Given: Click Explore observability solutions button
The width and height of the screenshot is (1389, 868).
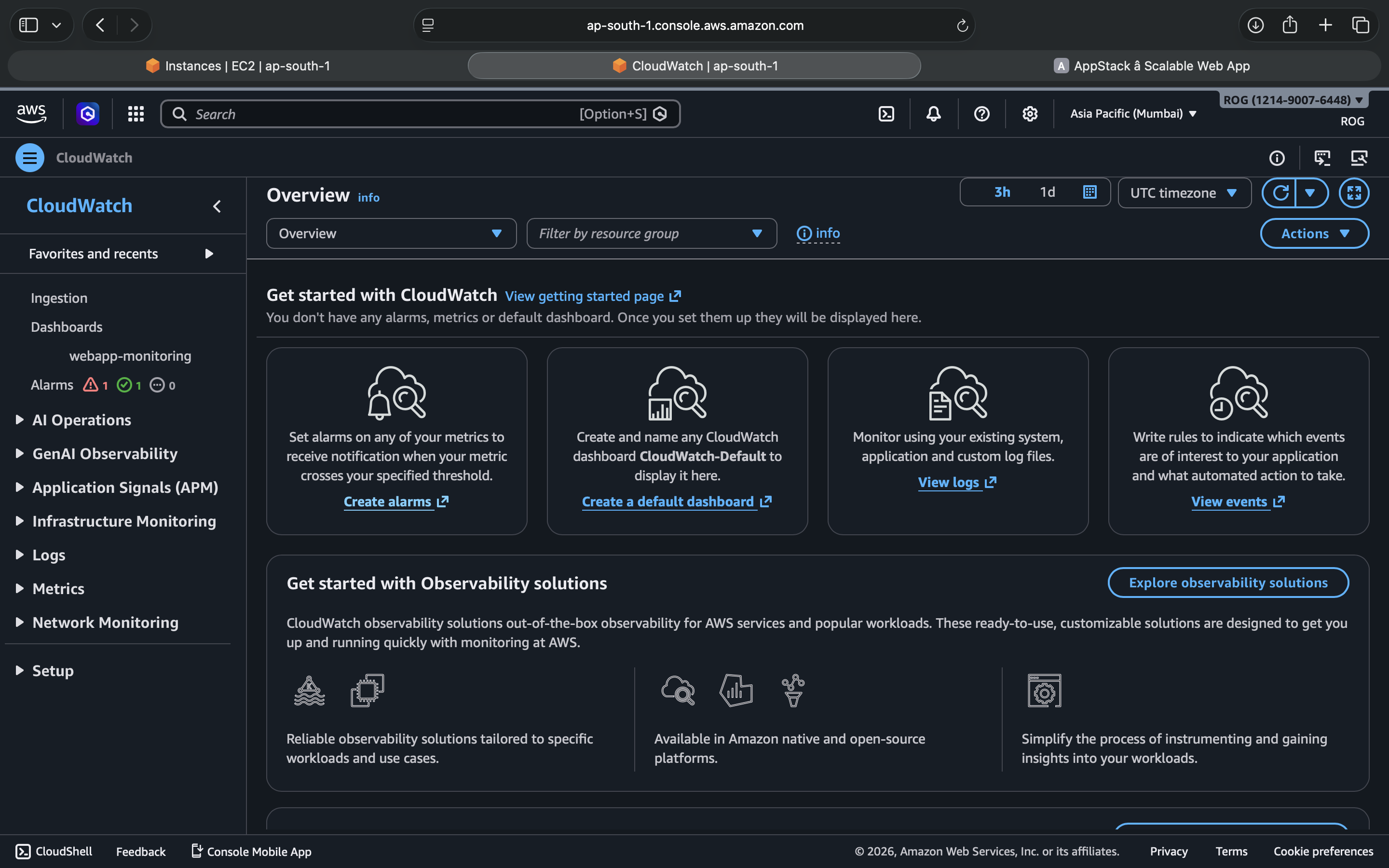Looking at the screenshot, I should [1228, 583].
